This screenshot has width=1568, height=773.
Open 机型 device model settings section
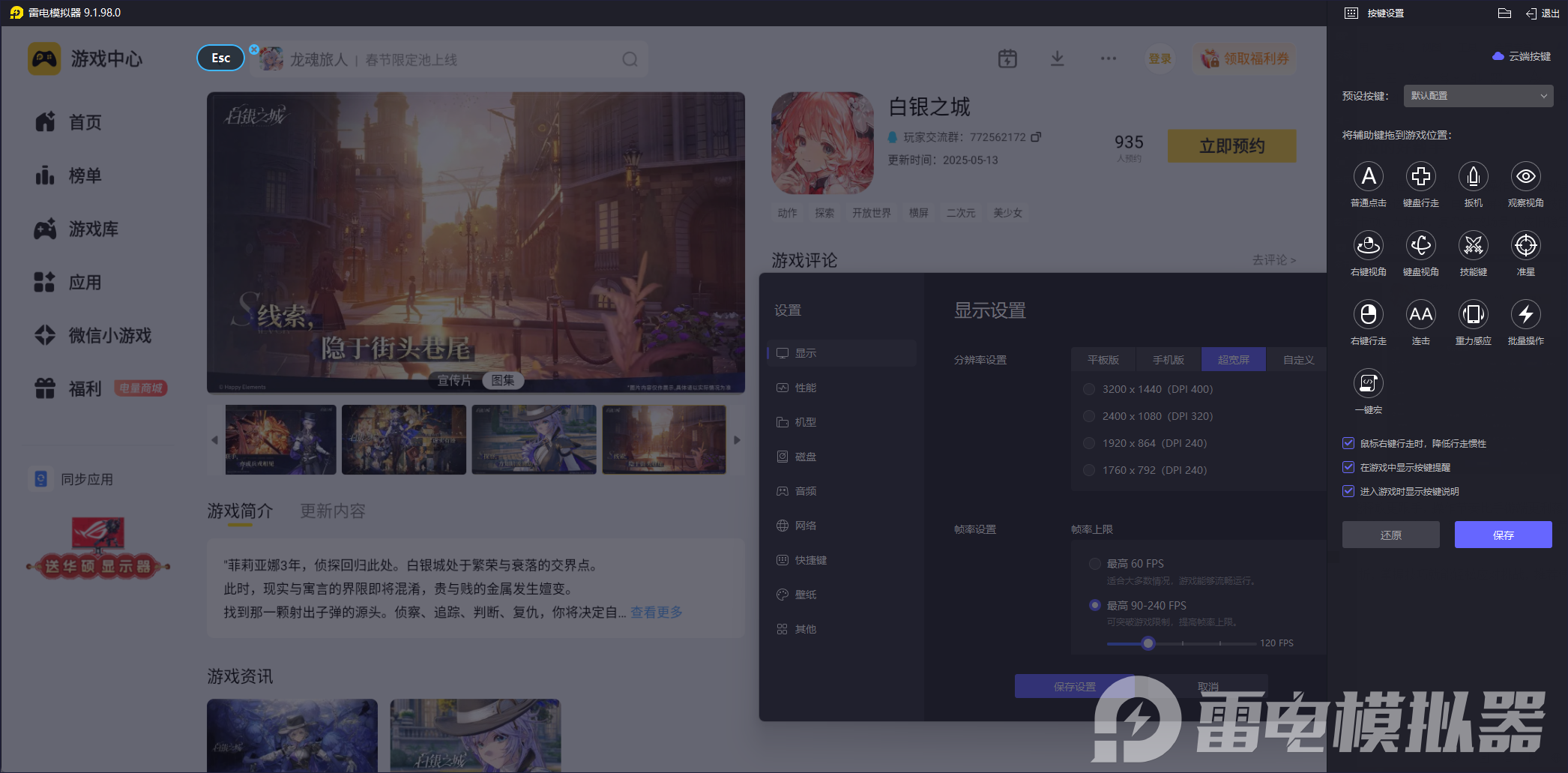(842, 422)
